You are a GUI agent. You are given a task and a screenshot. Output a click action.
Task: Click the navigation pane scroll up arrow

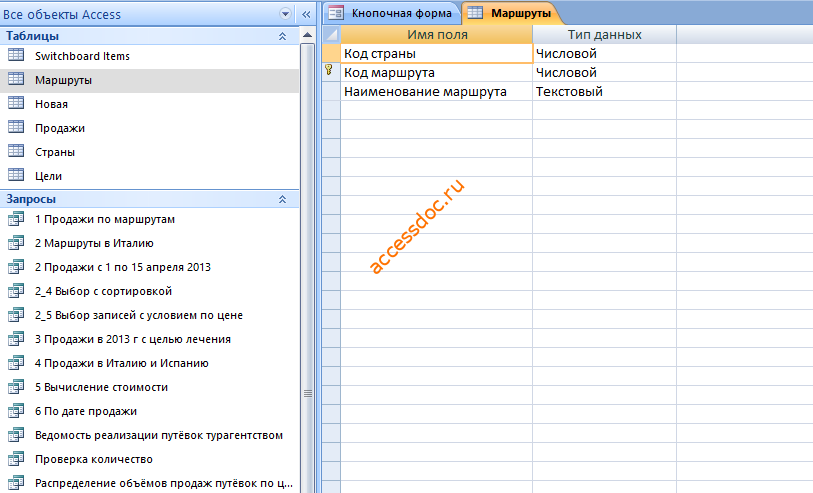[307, 35]
